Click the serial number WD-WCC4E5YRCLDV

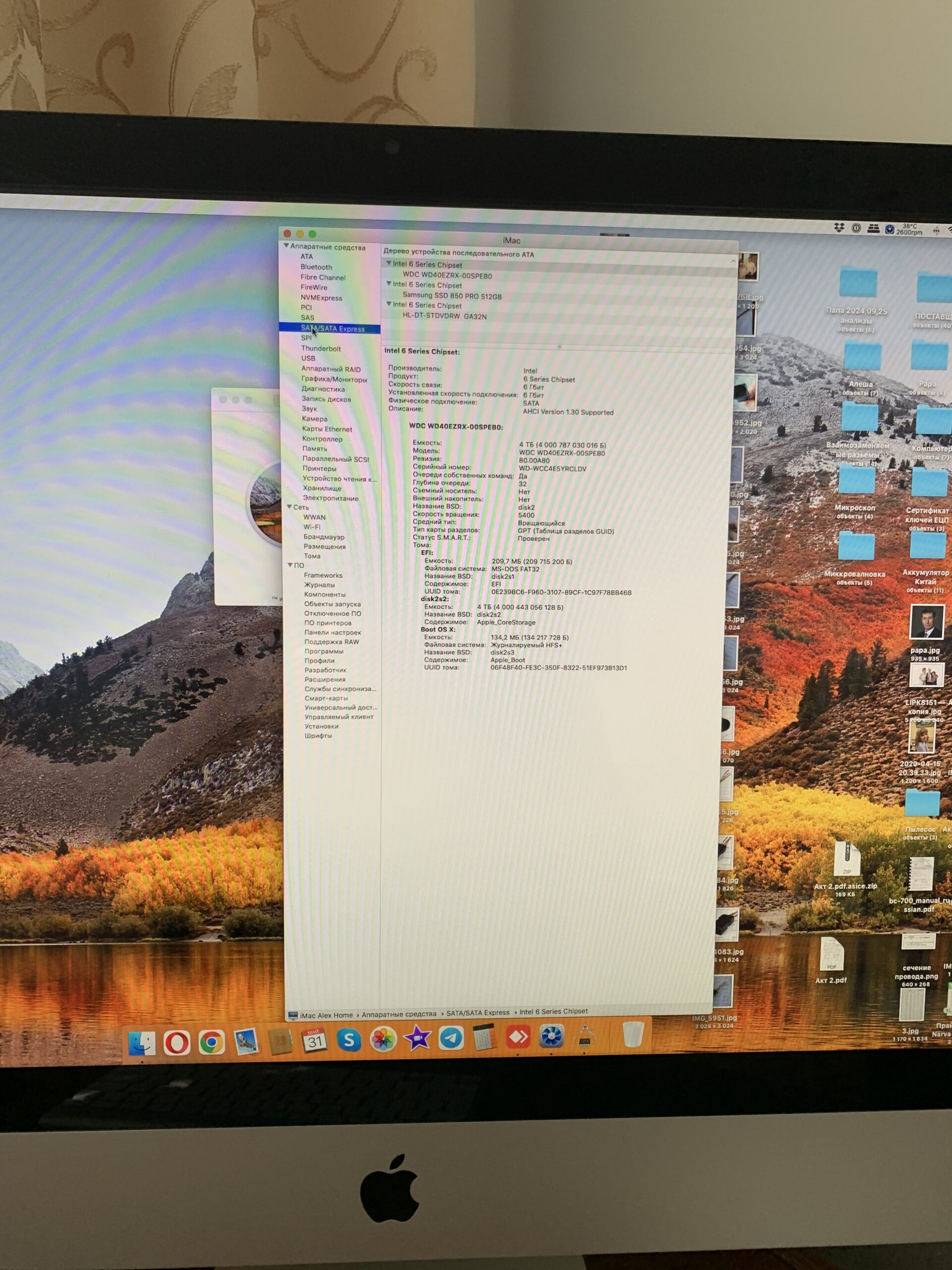552,468
